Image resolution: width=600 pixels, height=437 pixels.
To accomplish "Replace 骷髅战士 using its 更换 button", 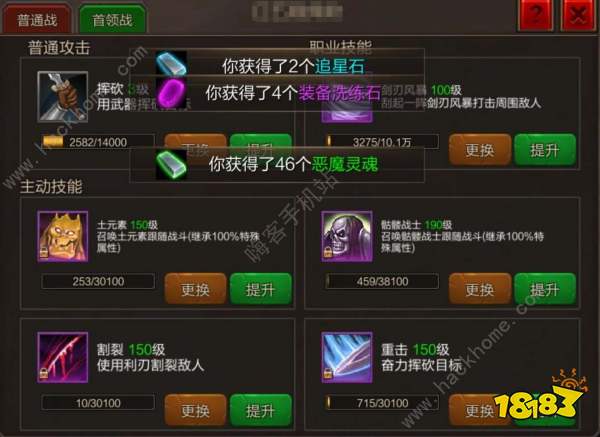I will (480, 289).
